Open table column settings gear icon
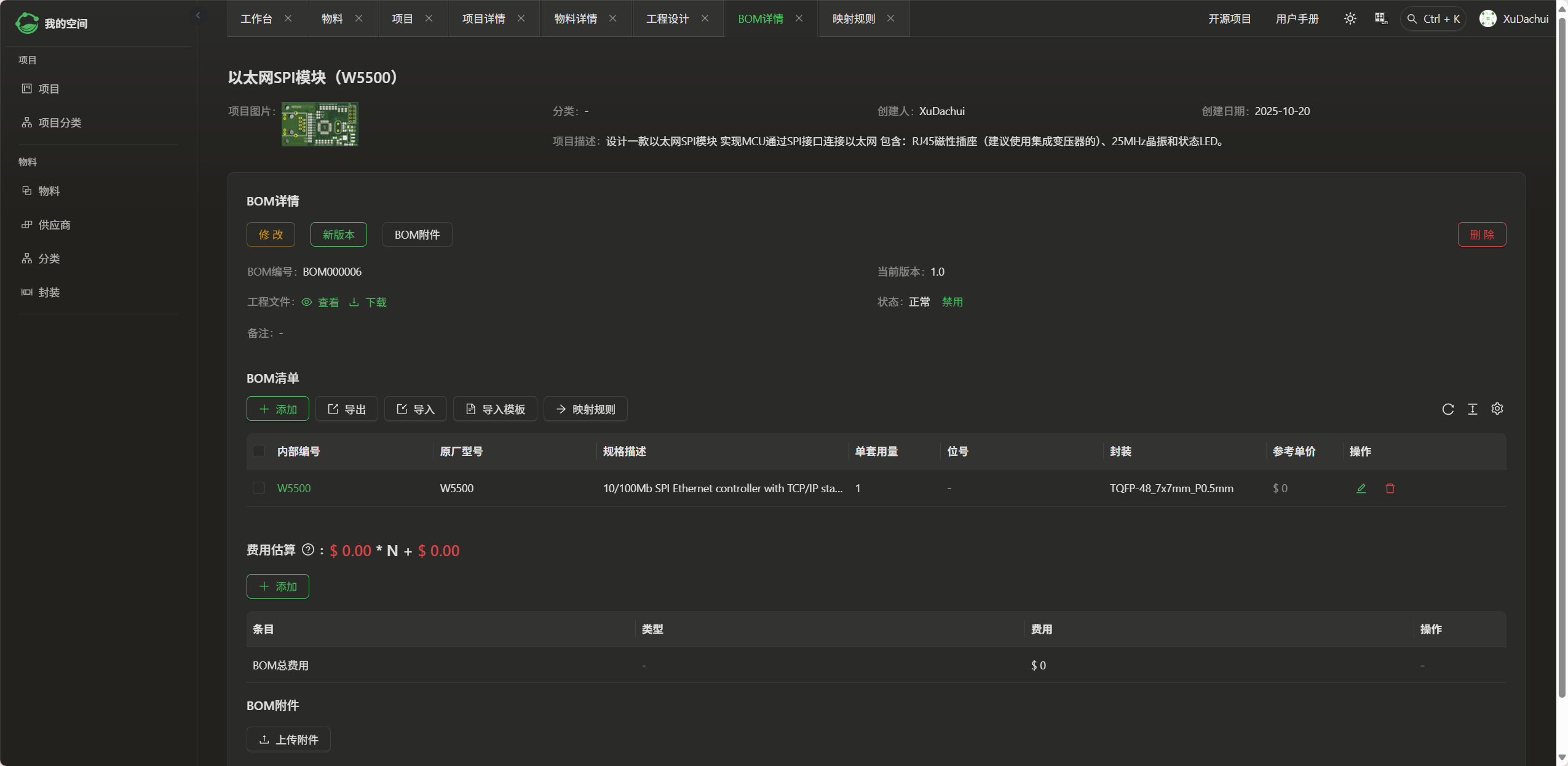This screenshot has width=1568, height=766. tap(1497, 409)
